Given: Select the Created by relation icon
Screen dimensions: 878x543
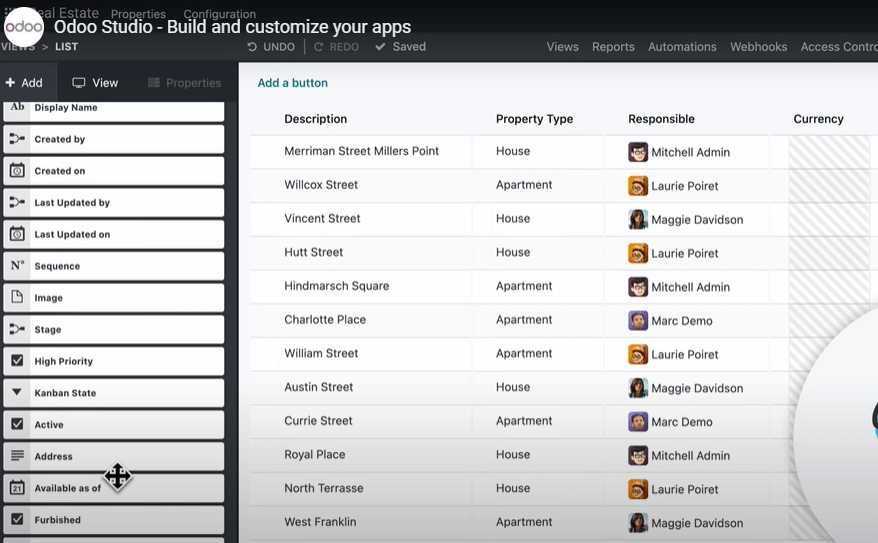Looking at the screenshot, I should coord(17,138).
